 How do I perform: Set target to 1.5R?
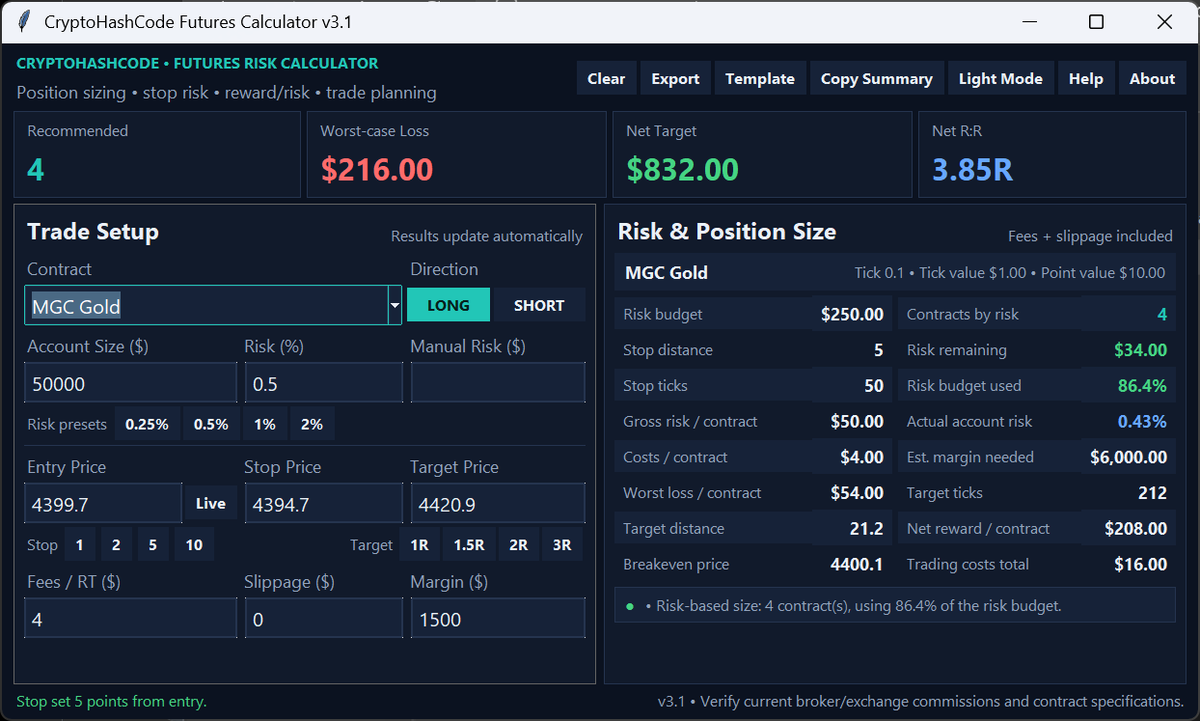469,545
